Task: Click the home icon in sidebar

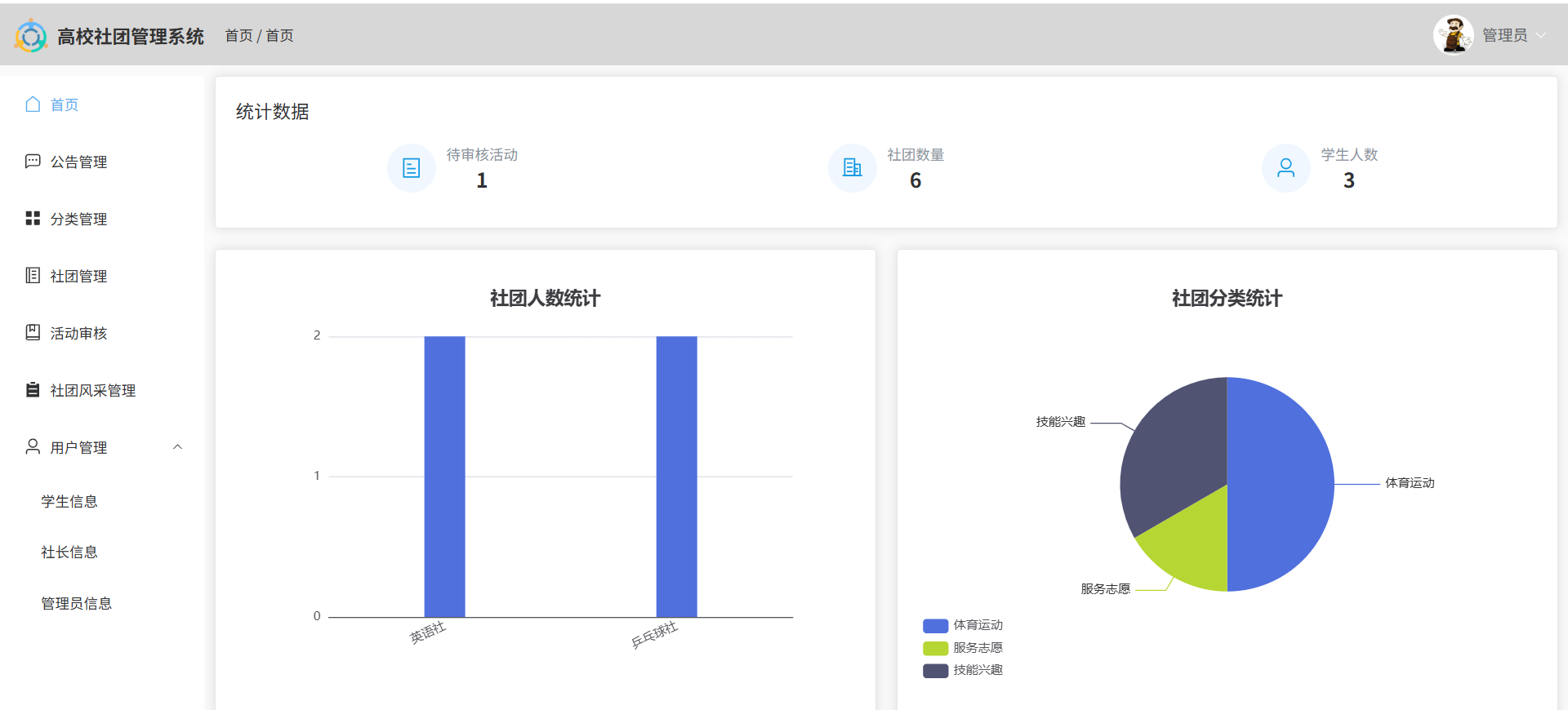Action: (x=33, y=104)
